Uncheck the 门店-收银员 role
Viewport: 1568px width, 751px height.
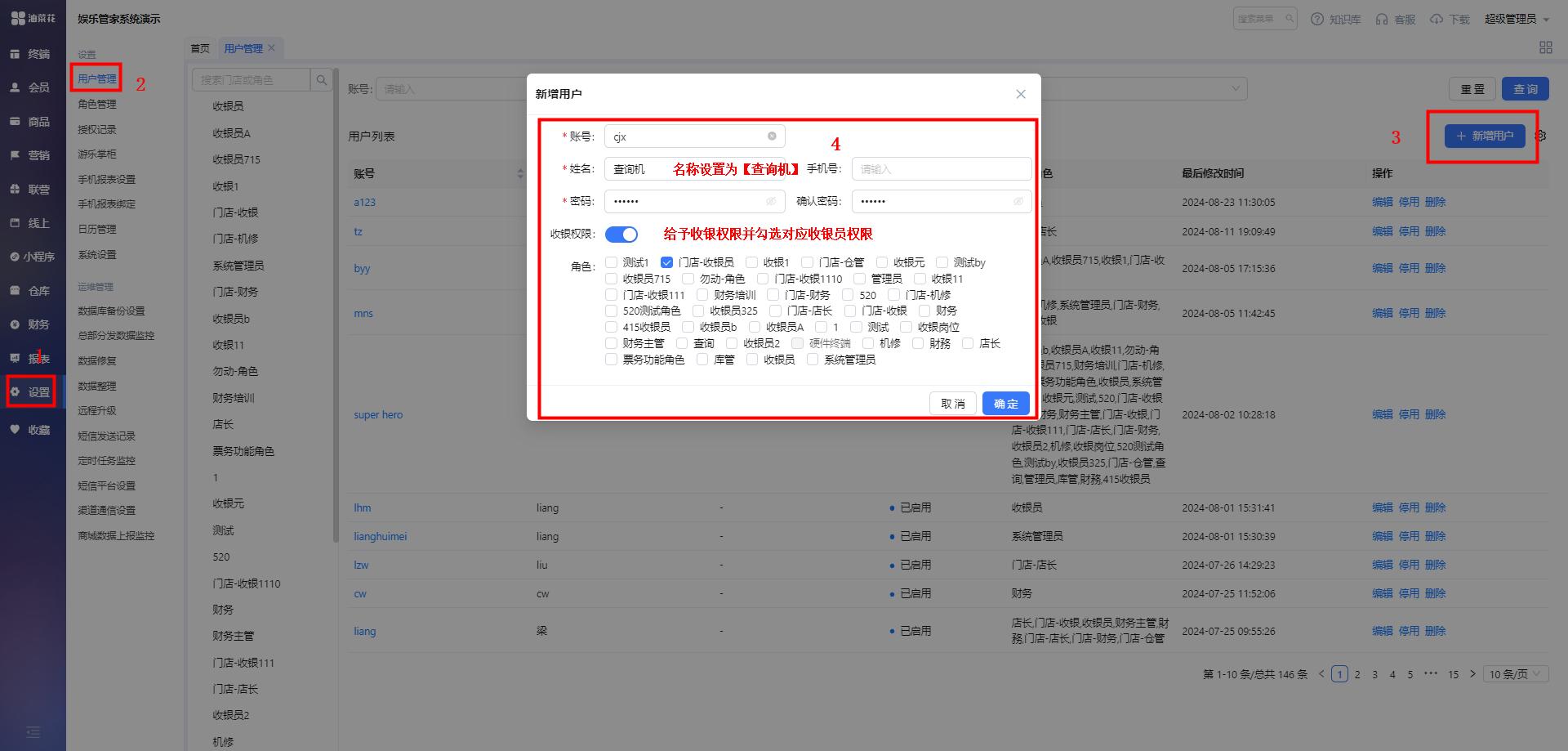[667, 262]
